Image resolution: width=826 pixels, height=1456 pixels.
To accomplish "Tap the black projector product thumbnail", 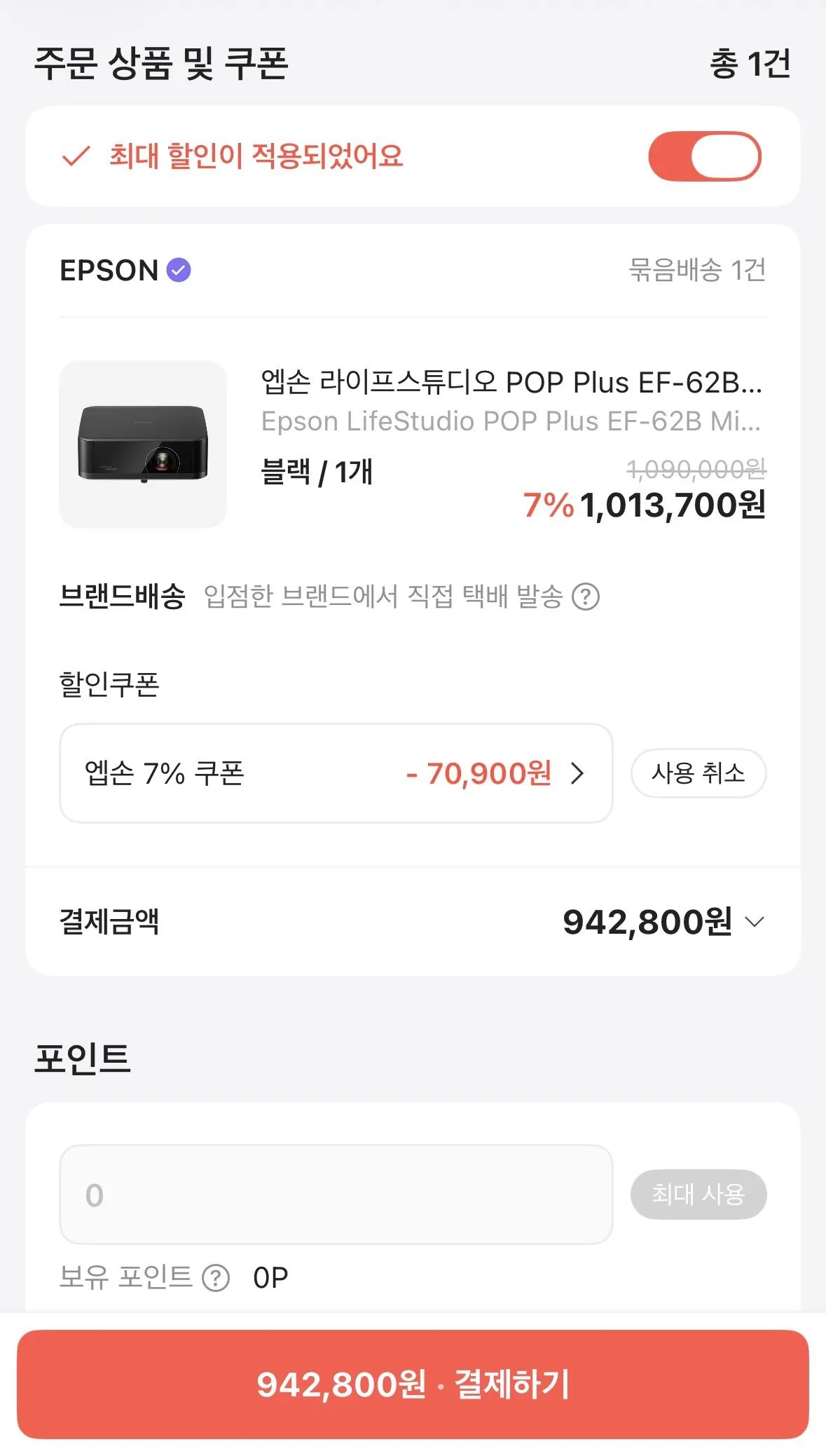I will click(143, 444).
